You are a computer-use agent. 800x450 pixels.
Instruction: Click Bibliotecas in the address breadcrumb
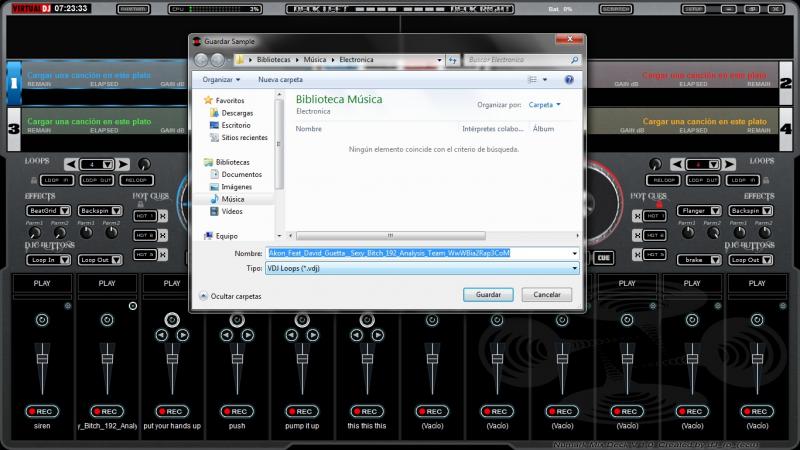[273, 60]
